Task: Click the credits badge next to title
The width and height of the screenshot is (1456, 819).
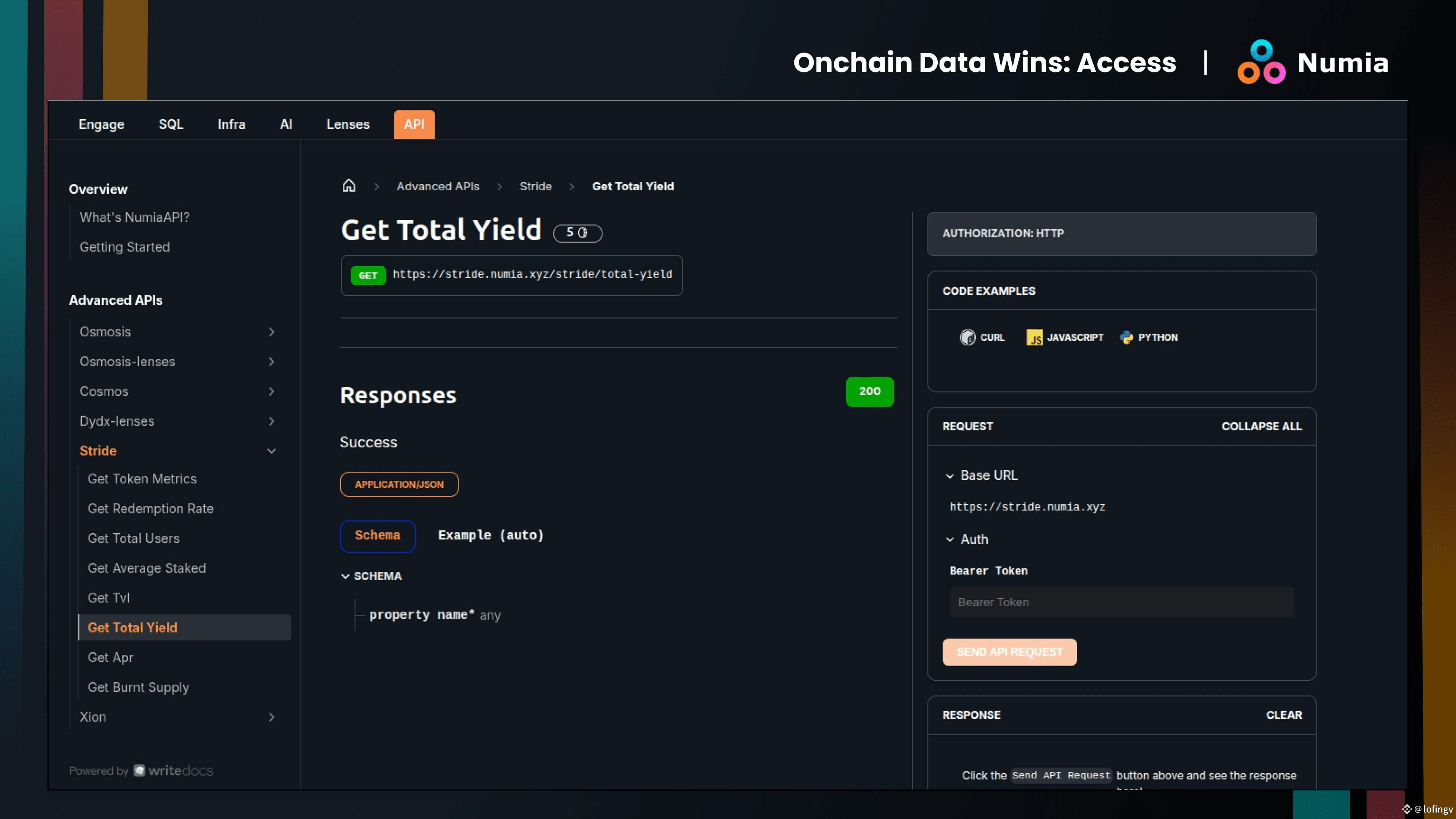Action: click(x=577, y=233)
